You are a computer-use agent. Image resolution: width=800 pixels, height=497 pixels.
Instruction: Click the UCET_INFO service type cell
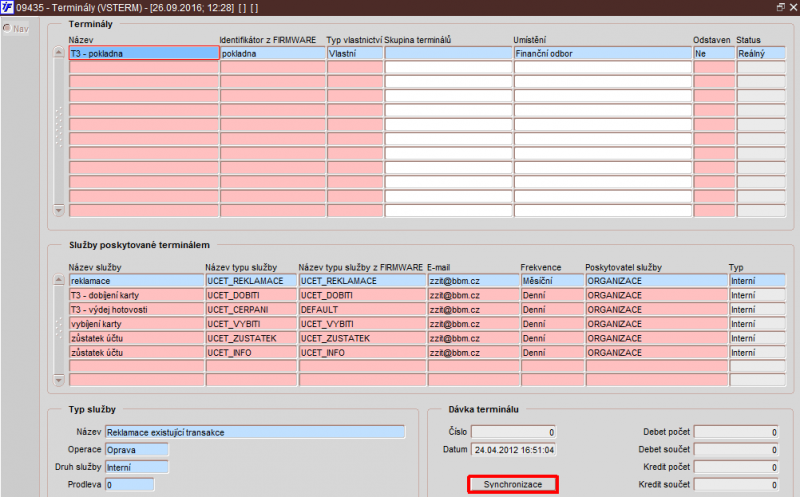(251, 352)
